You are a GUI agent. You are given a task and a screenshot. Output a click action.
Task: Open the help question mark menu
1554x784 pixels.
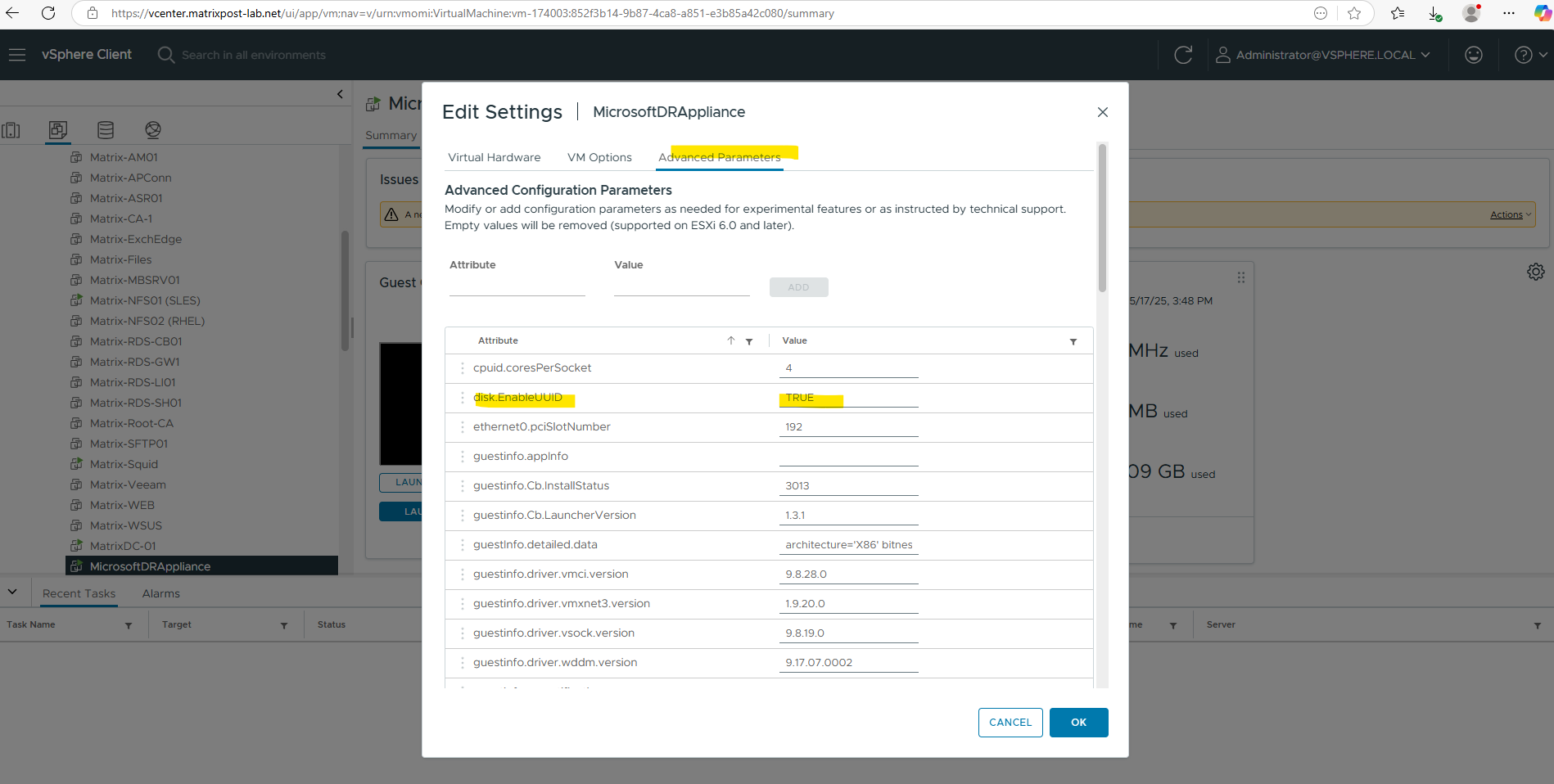pos(1530,55)
